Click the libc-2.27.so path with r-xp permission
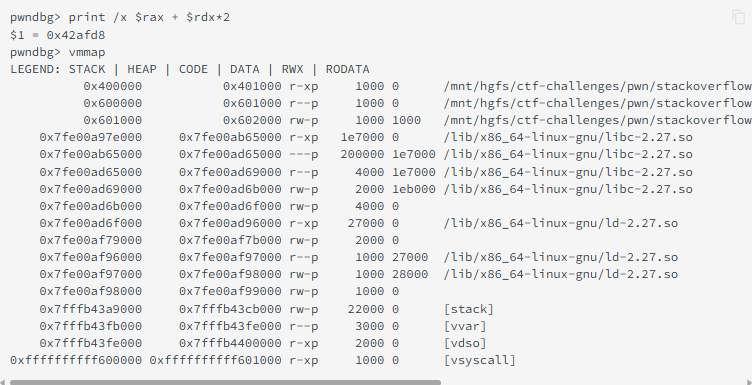 (x=568, y=138)
